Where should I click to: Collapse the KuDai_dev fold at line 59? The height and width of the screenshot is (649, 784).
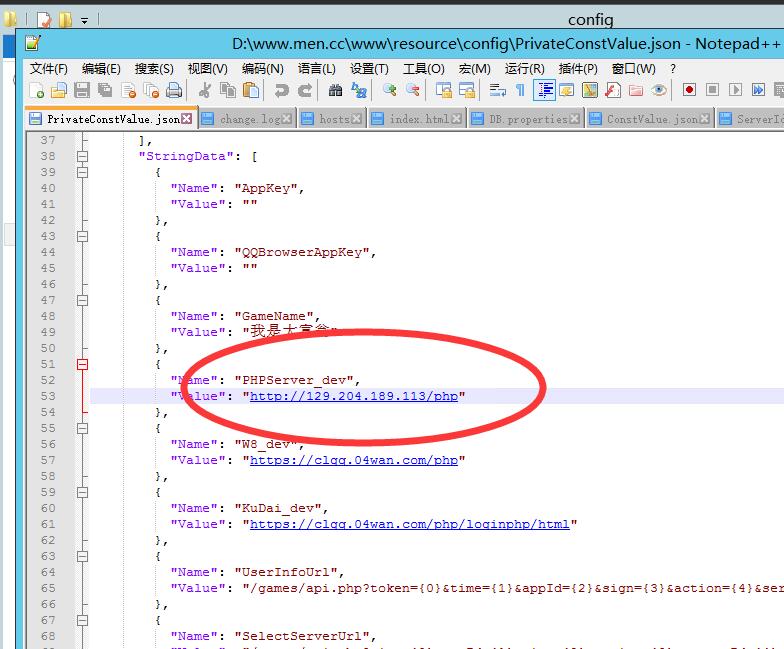click(82, 492)
